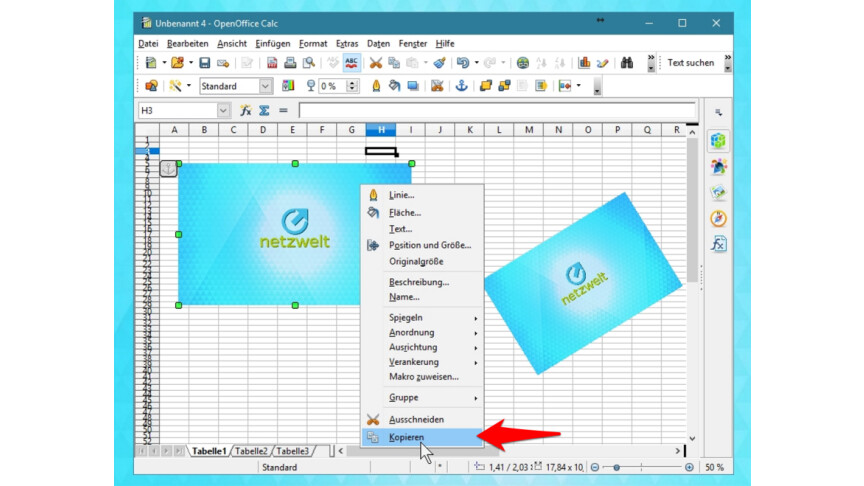Select column header M
The width and height of the screenshot is (864, 486).
point(529,130)
